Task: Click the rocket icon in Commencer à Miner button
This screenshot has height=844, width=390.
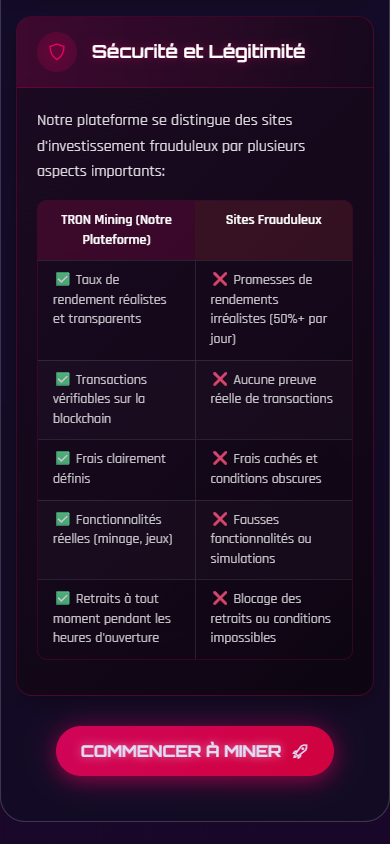Action: click(x=300, y=751)
